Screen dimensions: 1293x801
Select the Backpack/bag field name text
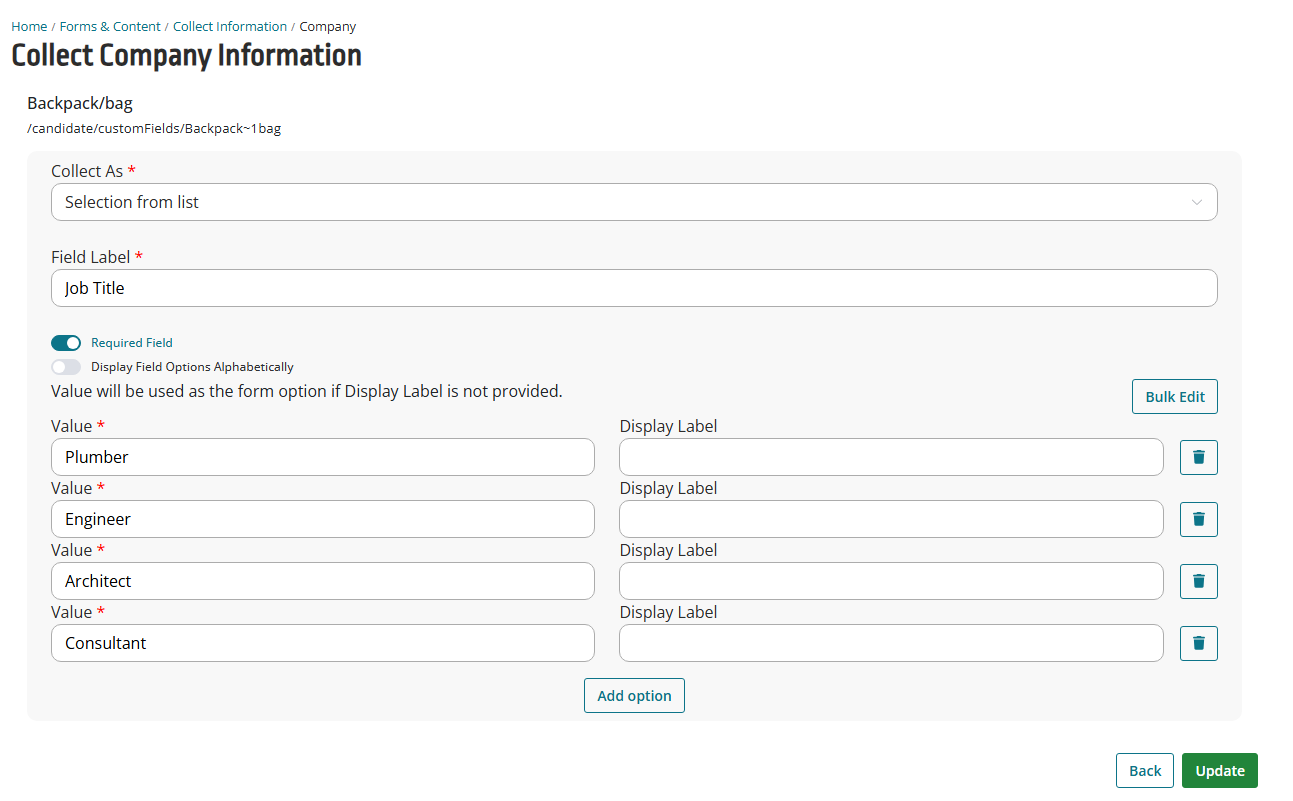coord(80,103)
